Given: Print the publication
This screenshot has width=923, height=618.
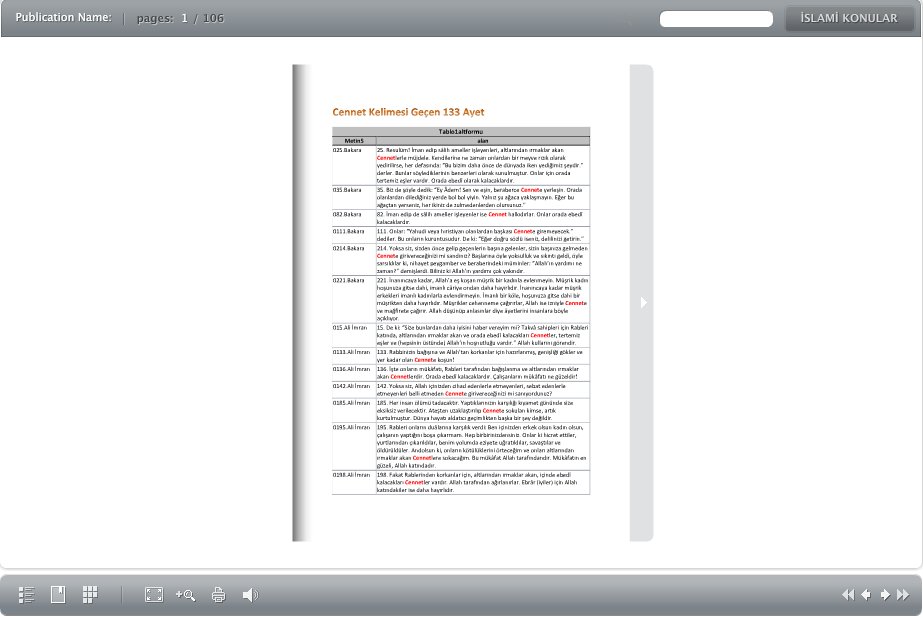Looking at the screenshot, I should tap(218, 595).
